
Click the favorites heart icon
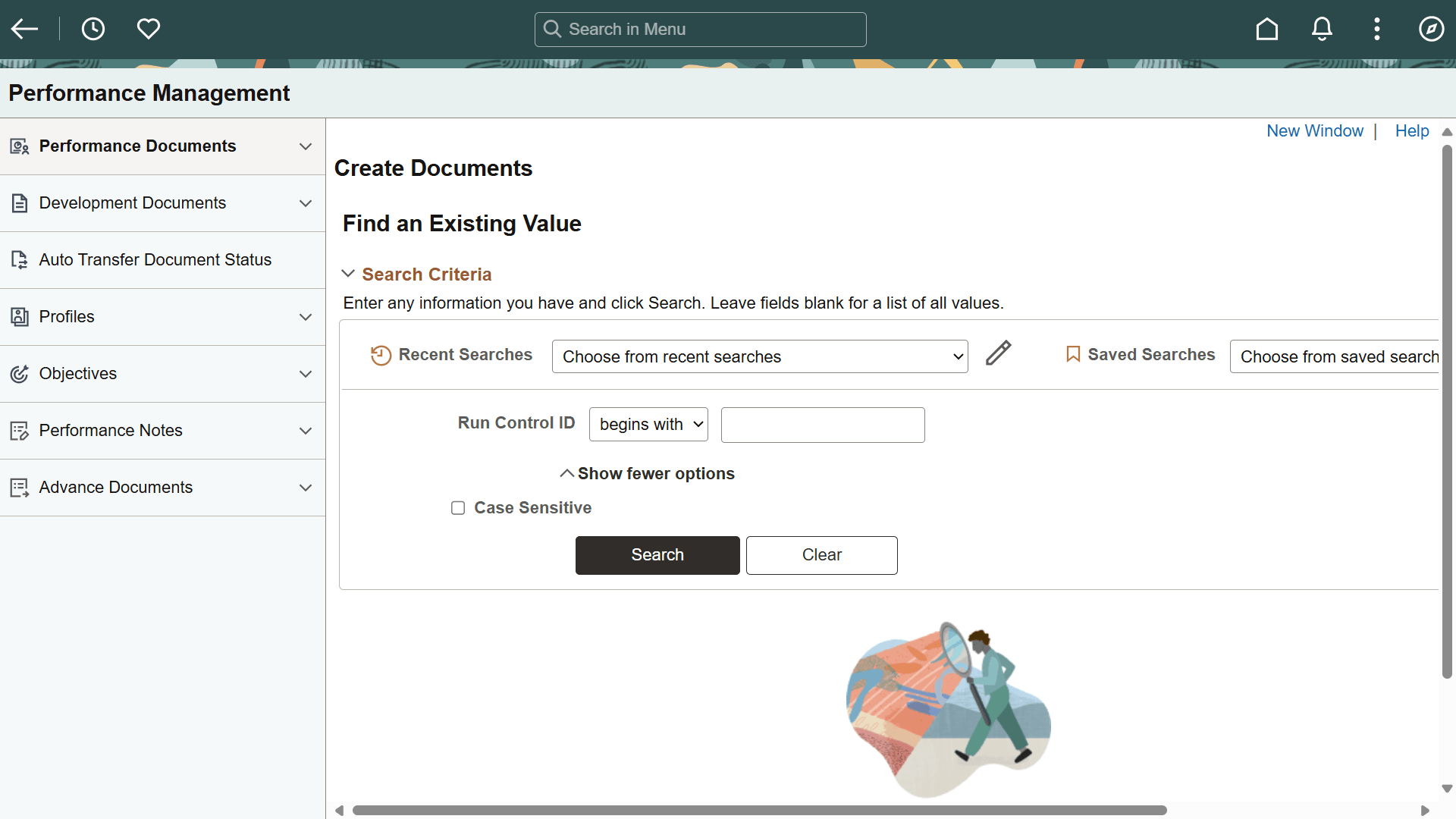[149, 29]
